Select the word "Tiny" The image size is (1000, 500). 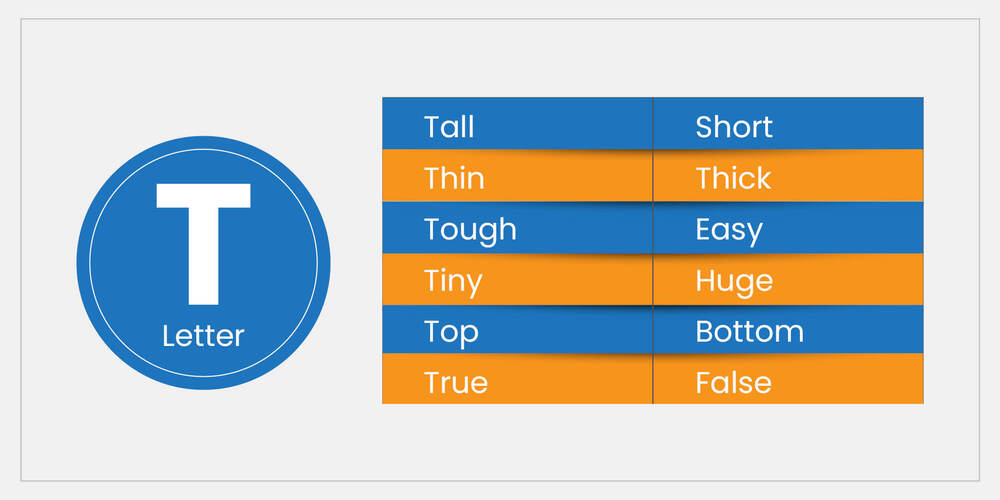(453, 280)
